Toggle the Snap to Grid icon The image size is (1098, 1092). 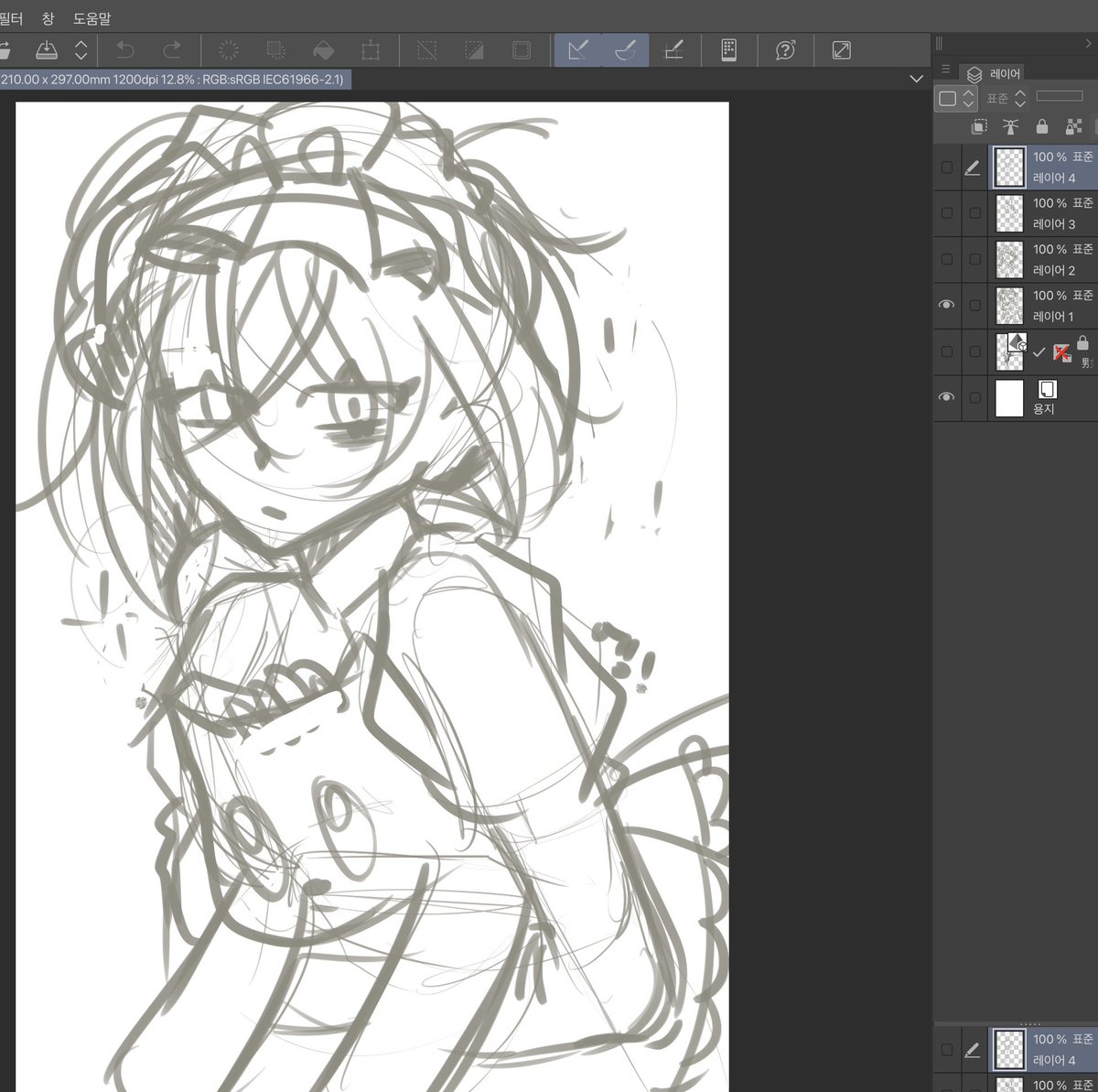(673, 50)
